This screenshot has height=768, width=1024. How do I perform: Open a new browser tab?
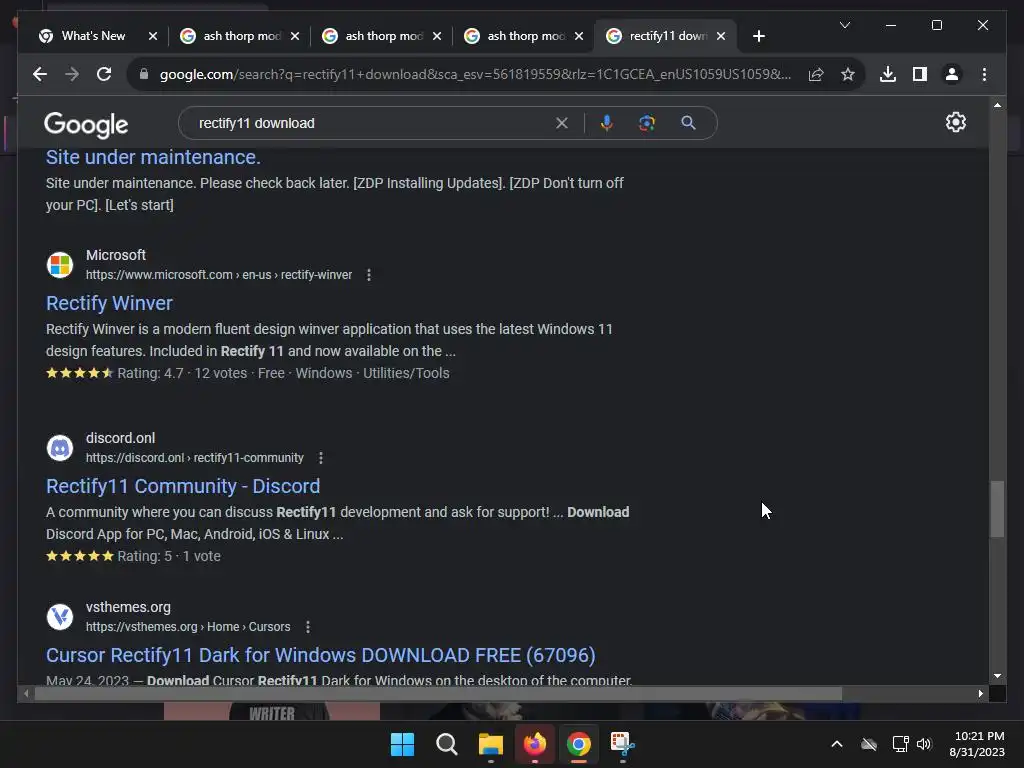(758, 36)
